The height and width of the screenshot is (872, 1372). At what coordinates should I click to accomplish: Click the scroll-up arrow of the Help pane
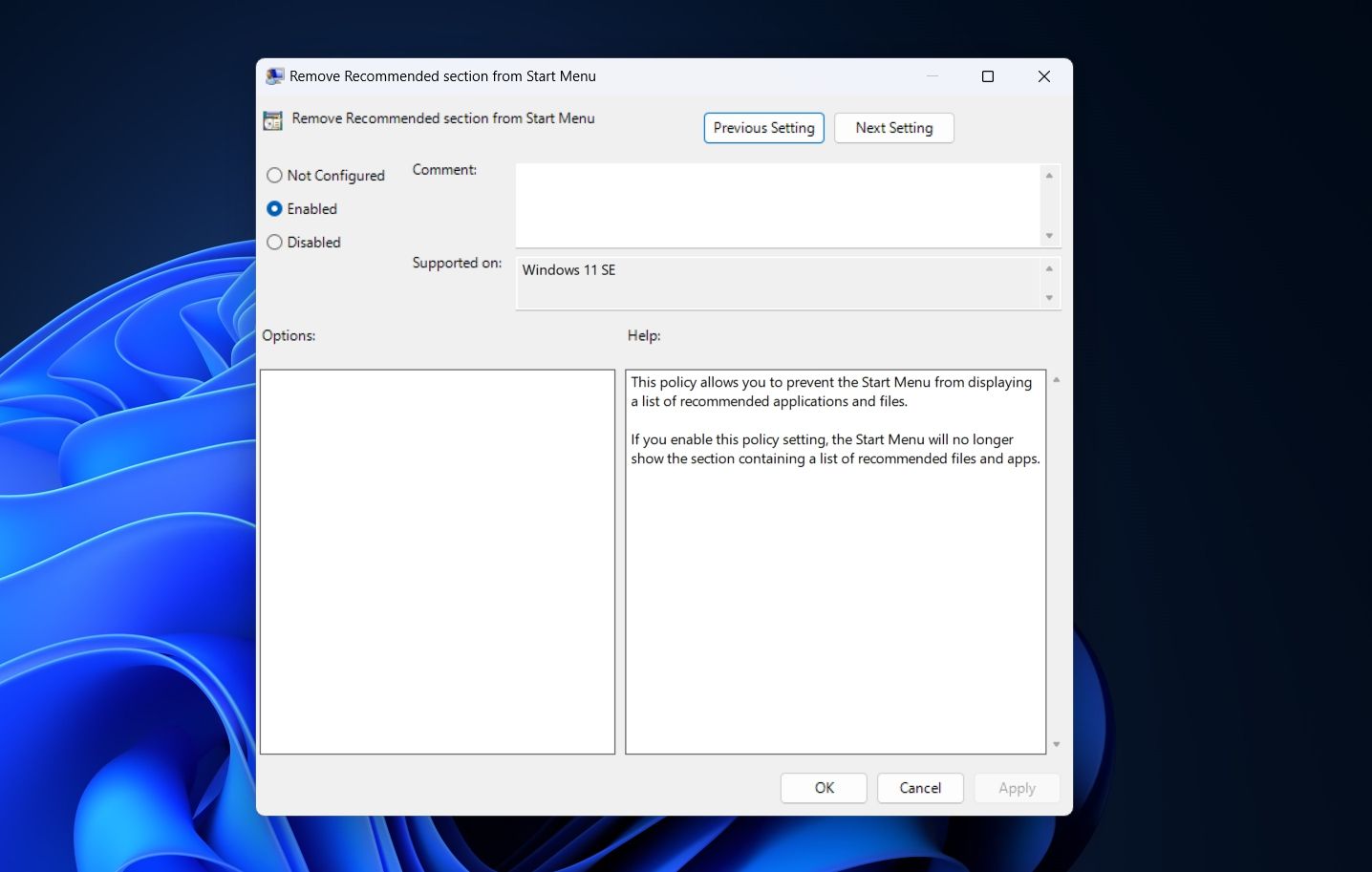tap(1056, 379)
